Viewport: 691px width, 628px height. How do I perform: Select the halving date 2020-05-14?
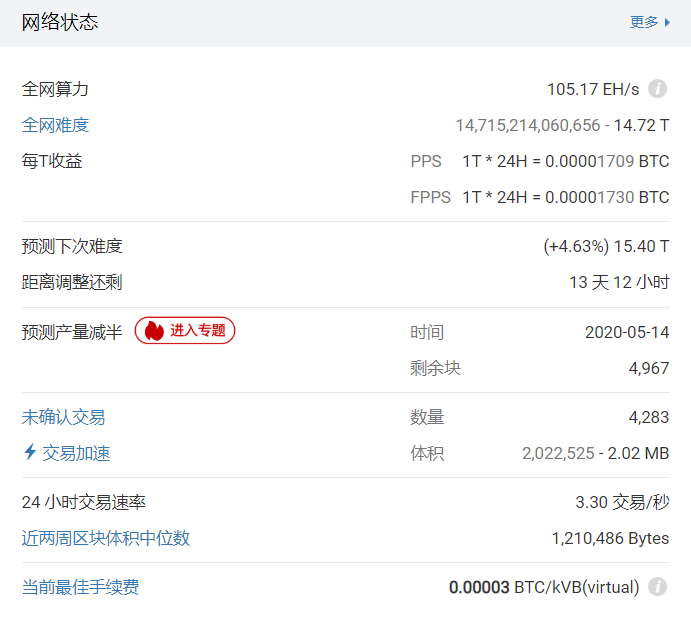[627, 332]
